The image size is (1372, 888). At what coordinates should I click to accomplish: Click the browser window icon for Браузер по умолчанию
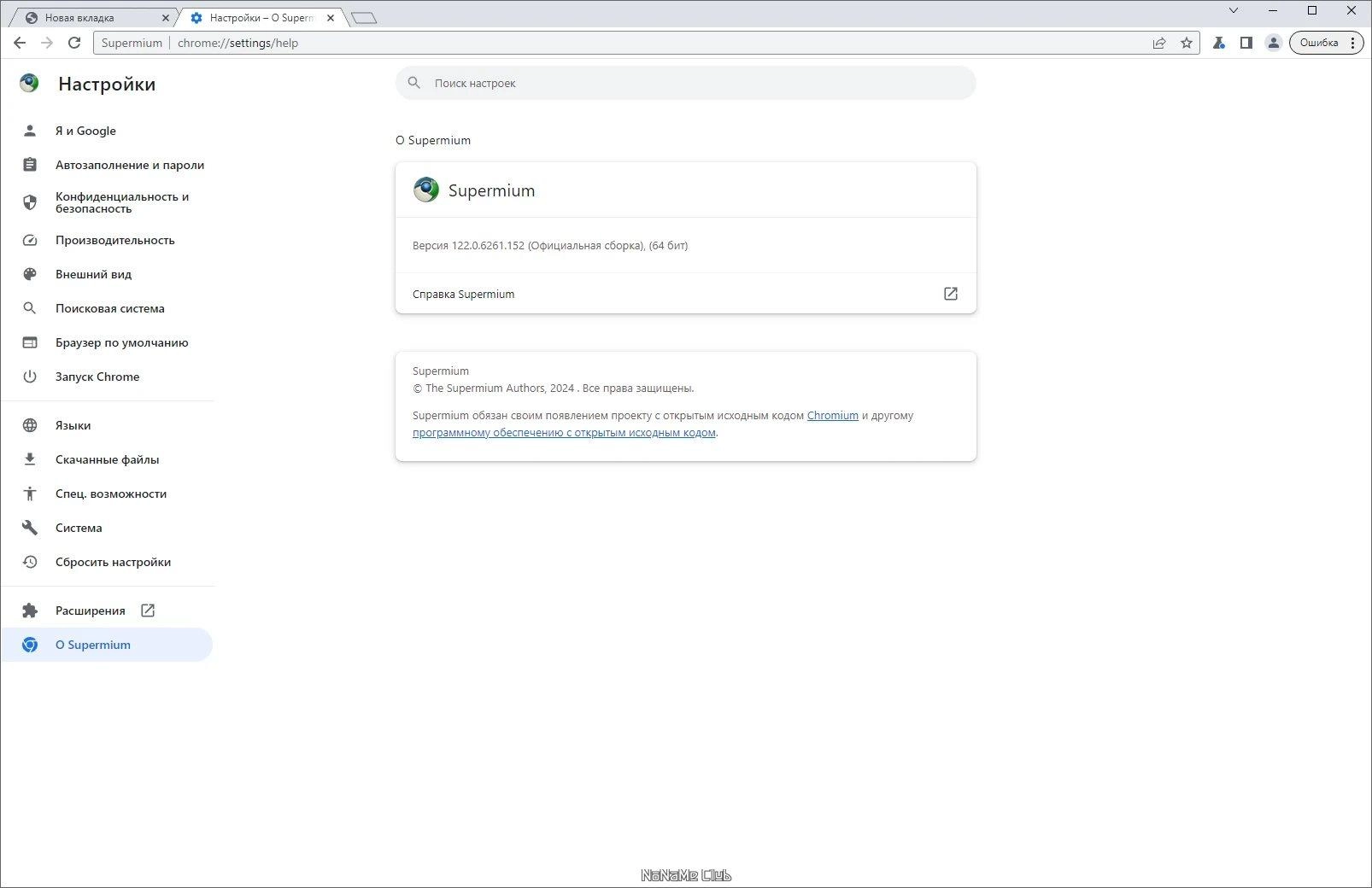coord(30,342)
